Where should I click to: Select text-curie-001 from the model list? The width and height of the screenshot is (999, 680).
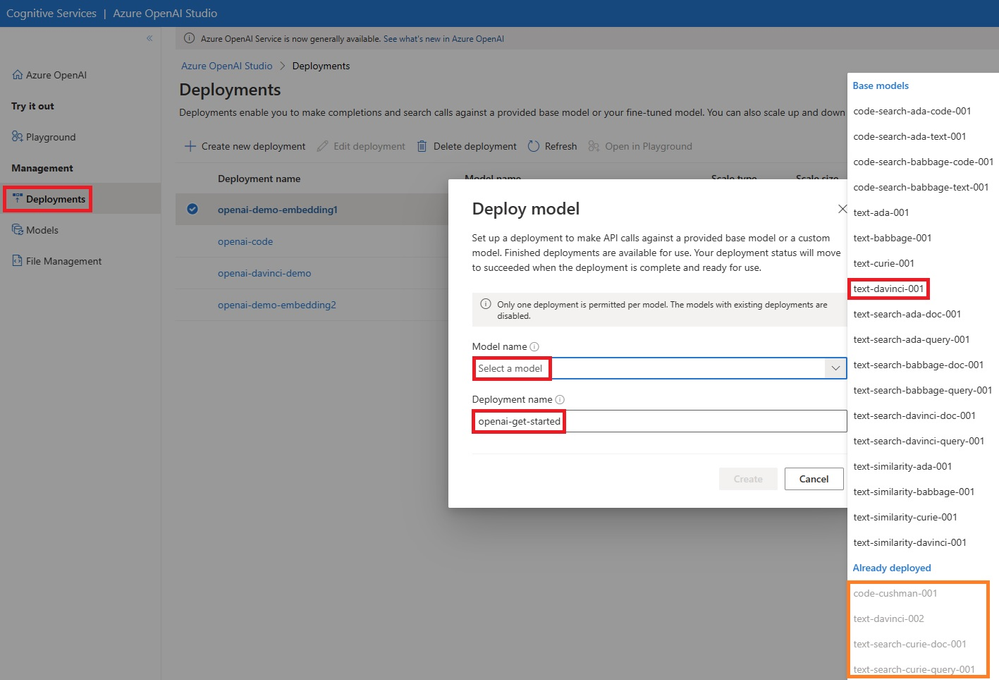[x=884, y=263]
